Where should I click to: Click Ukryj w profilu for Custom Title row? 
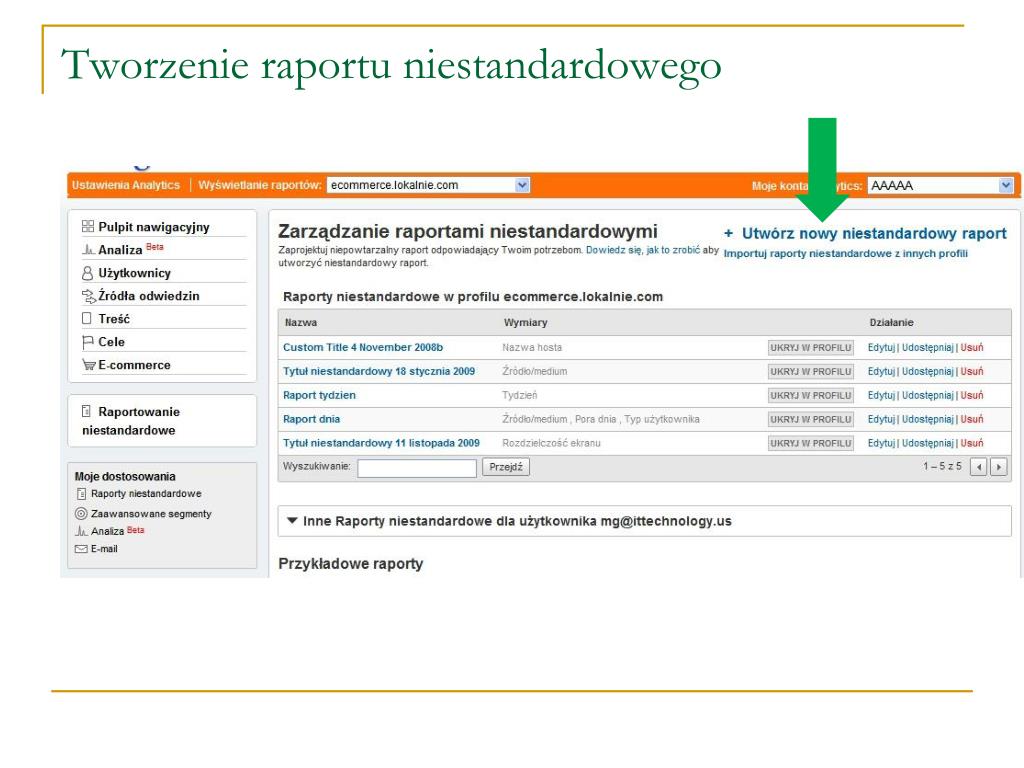(x=810, y=347)
